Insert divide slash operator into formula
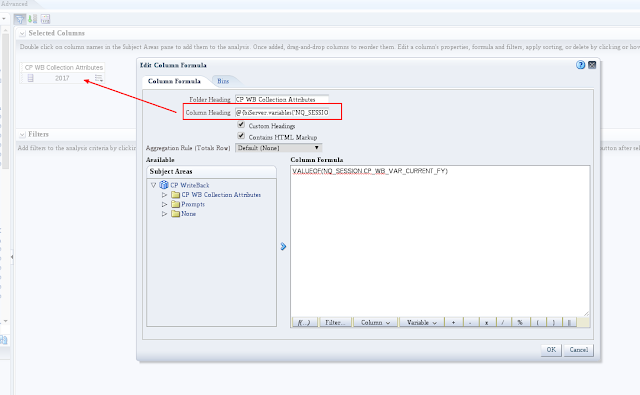Image resolution: width=640 pixels, height=395 pixels. 503,322
